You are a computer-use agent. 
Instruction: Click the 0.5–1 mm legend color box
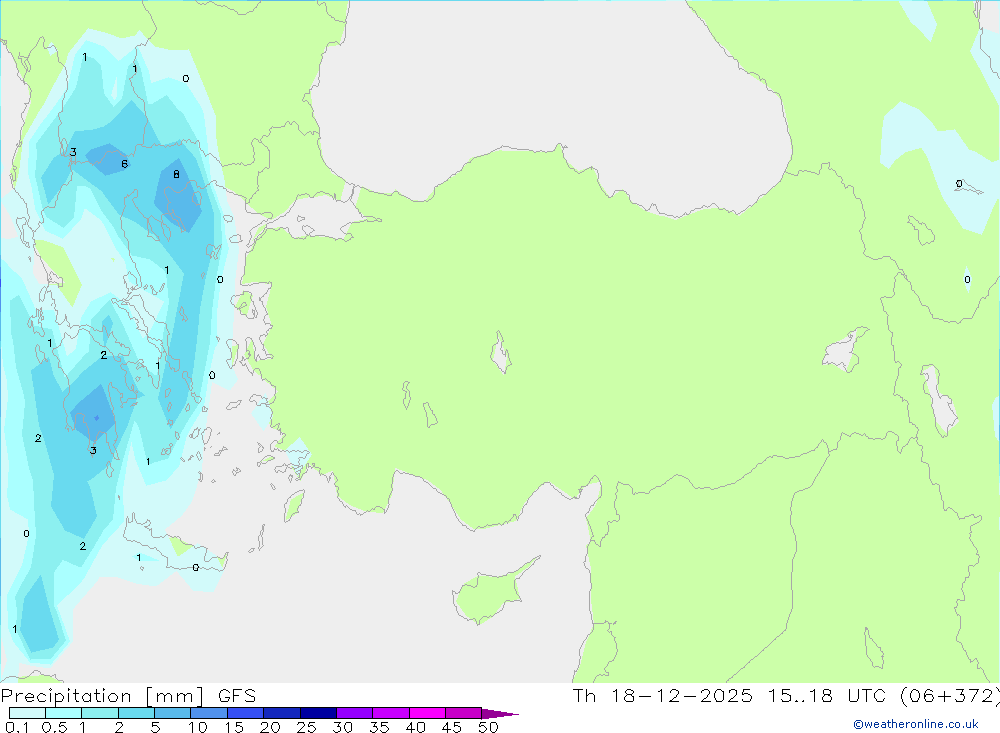click(x=63, y=713)
